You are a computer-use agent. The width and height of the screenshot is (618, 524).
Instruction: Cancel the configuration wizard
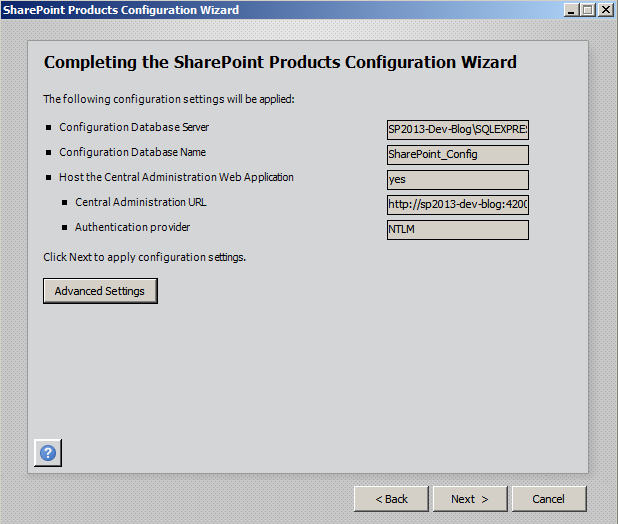pyautogui.click(x=549, y=499)
